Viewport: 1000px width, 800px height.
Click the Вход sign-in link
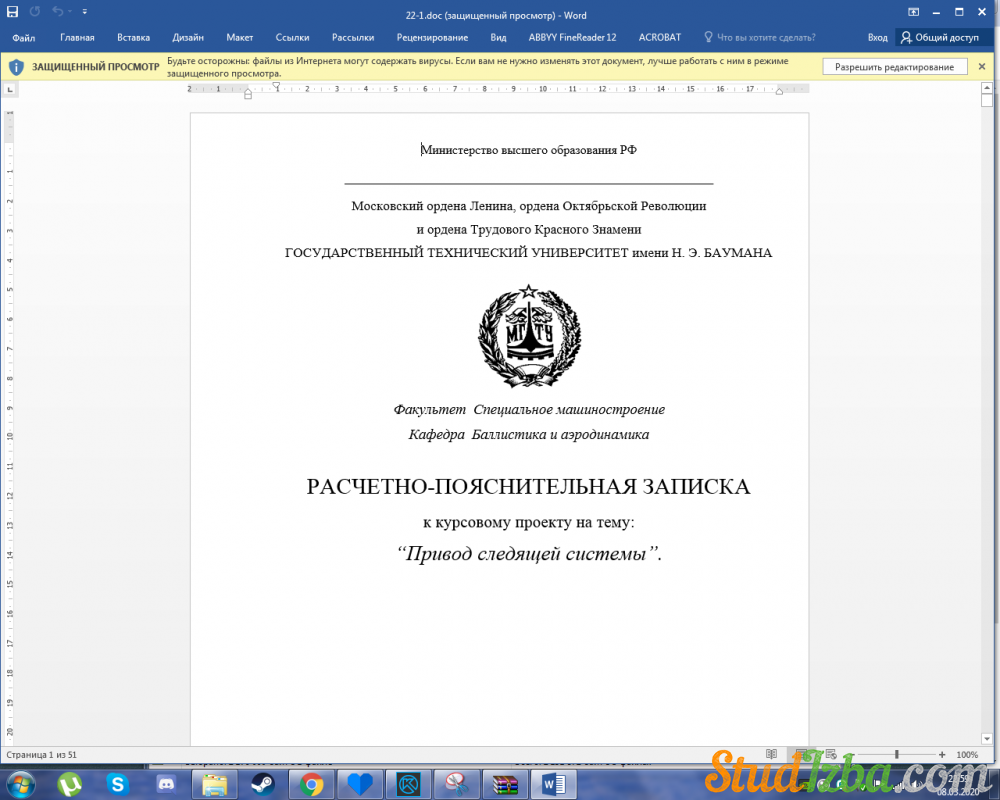pos(877,38)
